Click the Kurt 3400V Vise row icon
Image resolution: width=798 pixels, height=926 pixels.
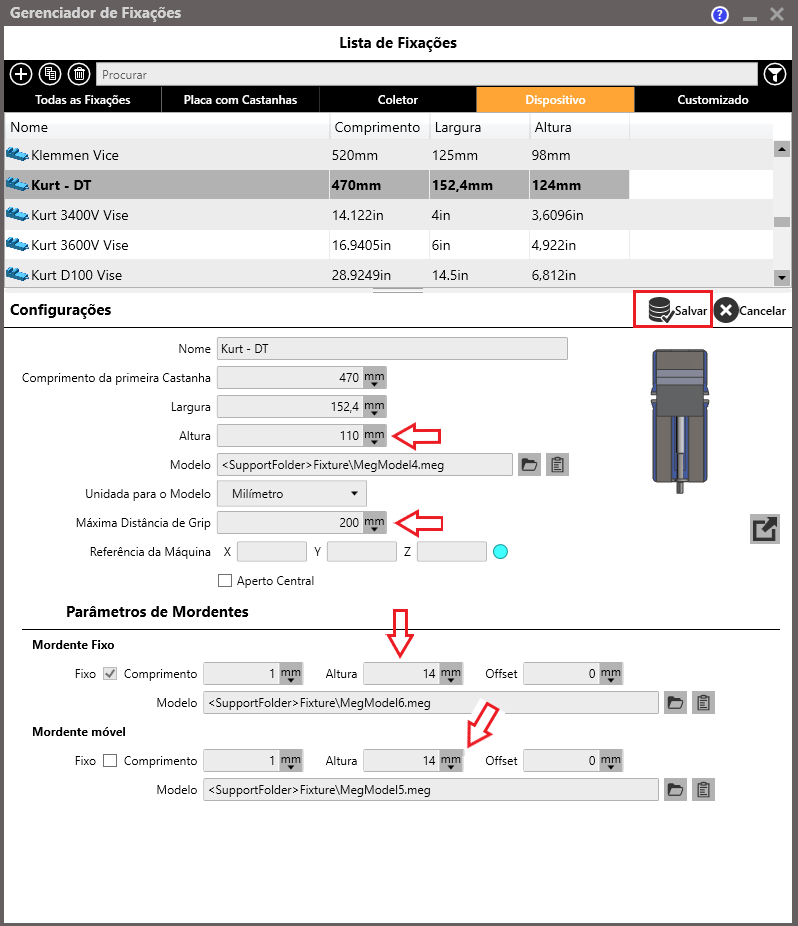coord(17,214)
